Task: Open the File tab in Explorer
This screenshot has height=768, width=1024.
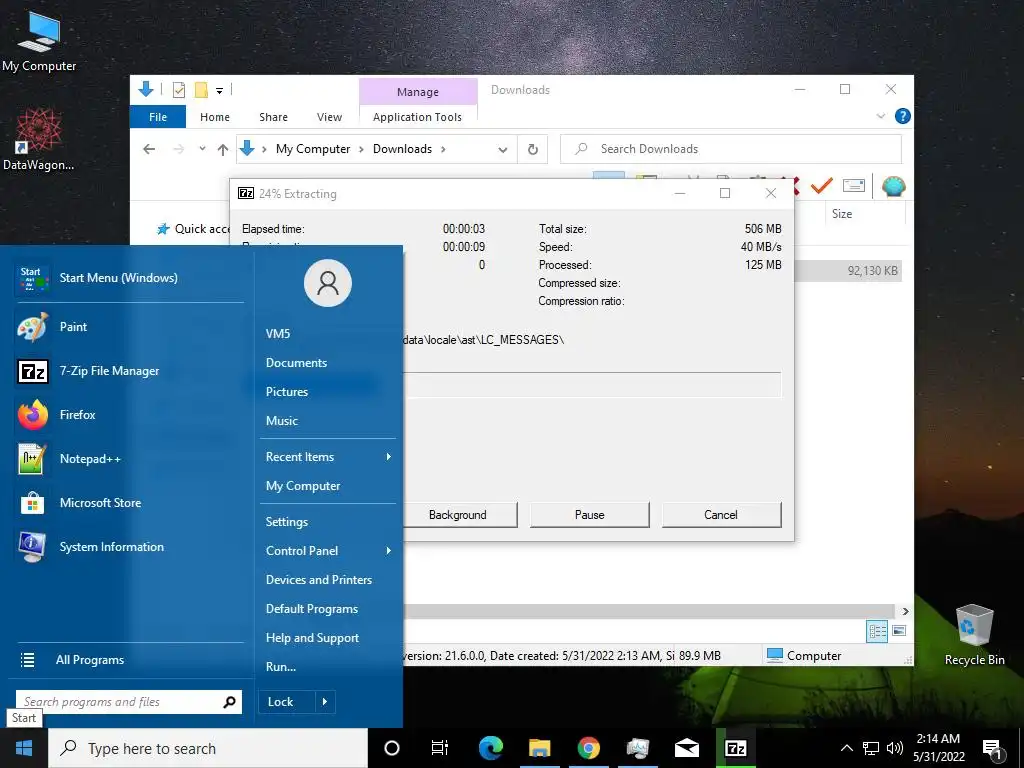Action: pos(158,117)
